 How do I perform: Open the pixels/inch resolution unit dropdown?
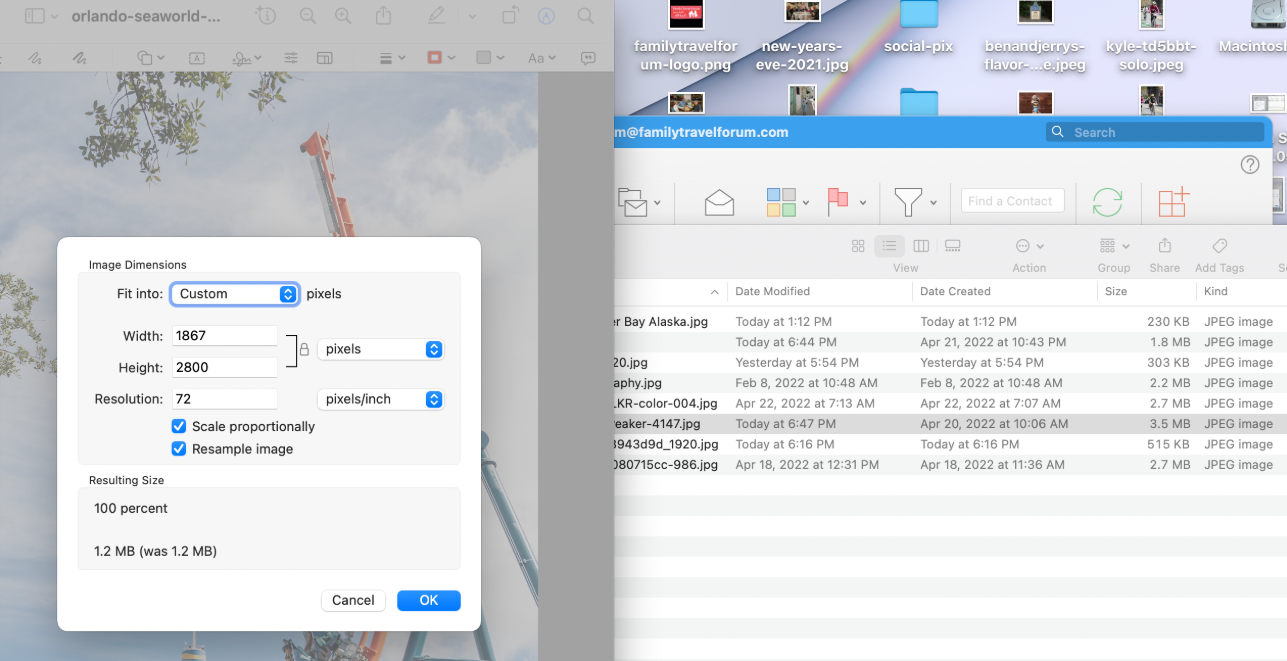[380, 399]
